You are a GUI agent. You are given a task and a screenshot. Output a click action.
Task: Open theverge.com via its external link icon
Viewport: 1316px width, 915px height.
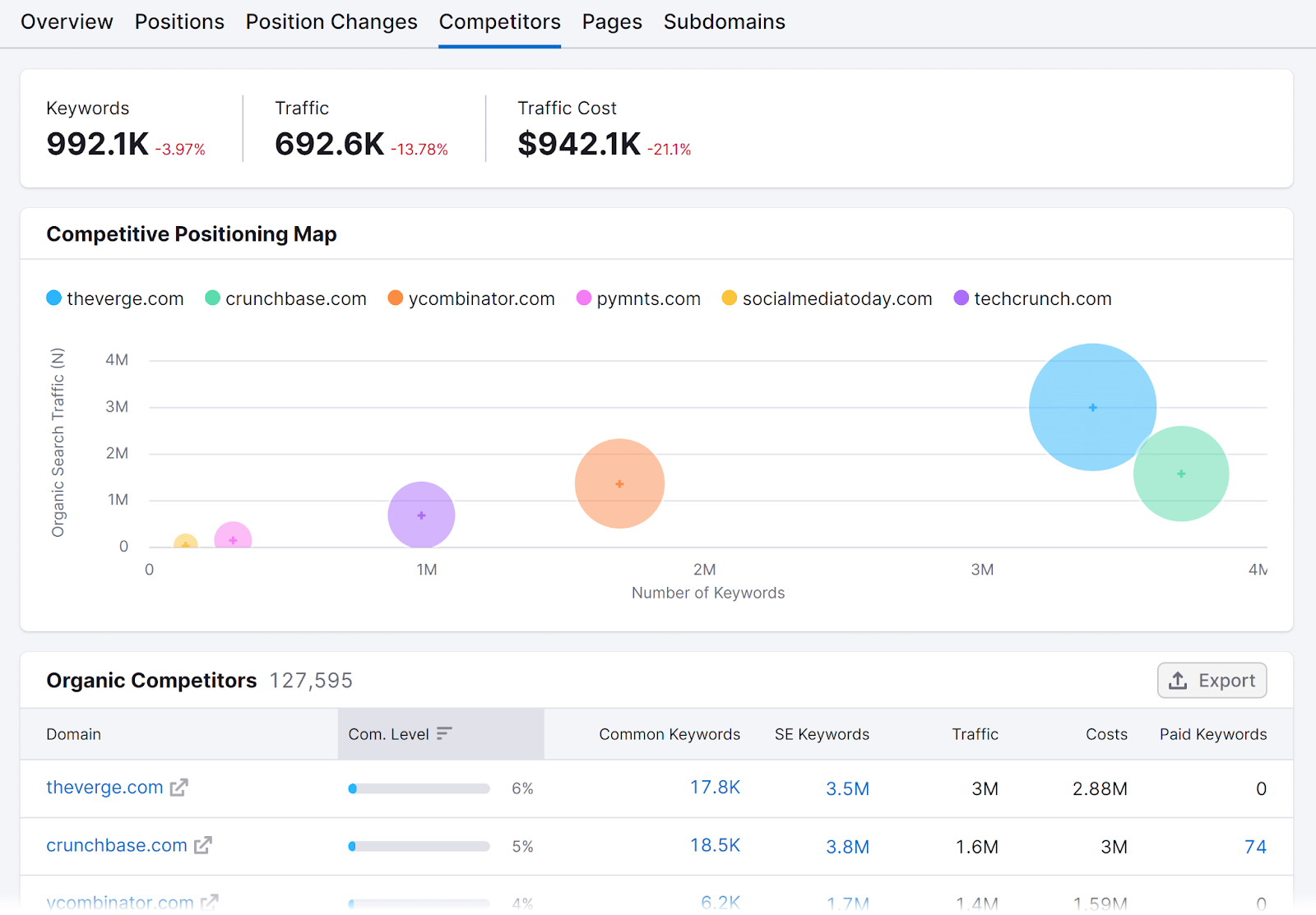178,787
